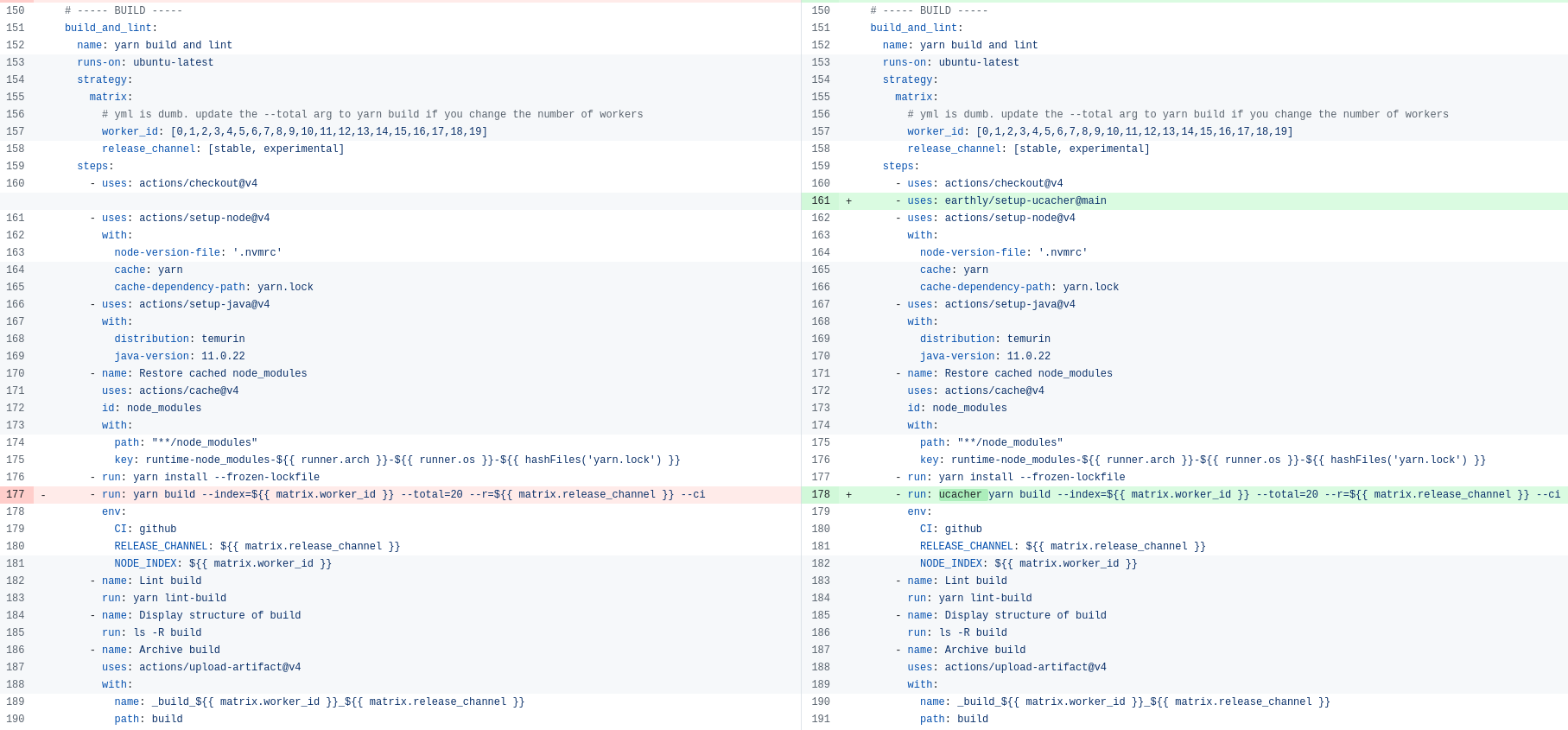Click 'build_and_lint:' key in right pane
Screen dimensions: 1568x730
point(917,28)
